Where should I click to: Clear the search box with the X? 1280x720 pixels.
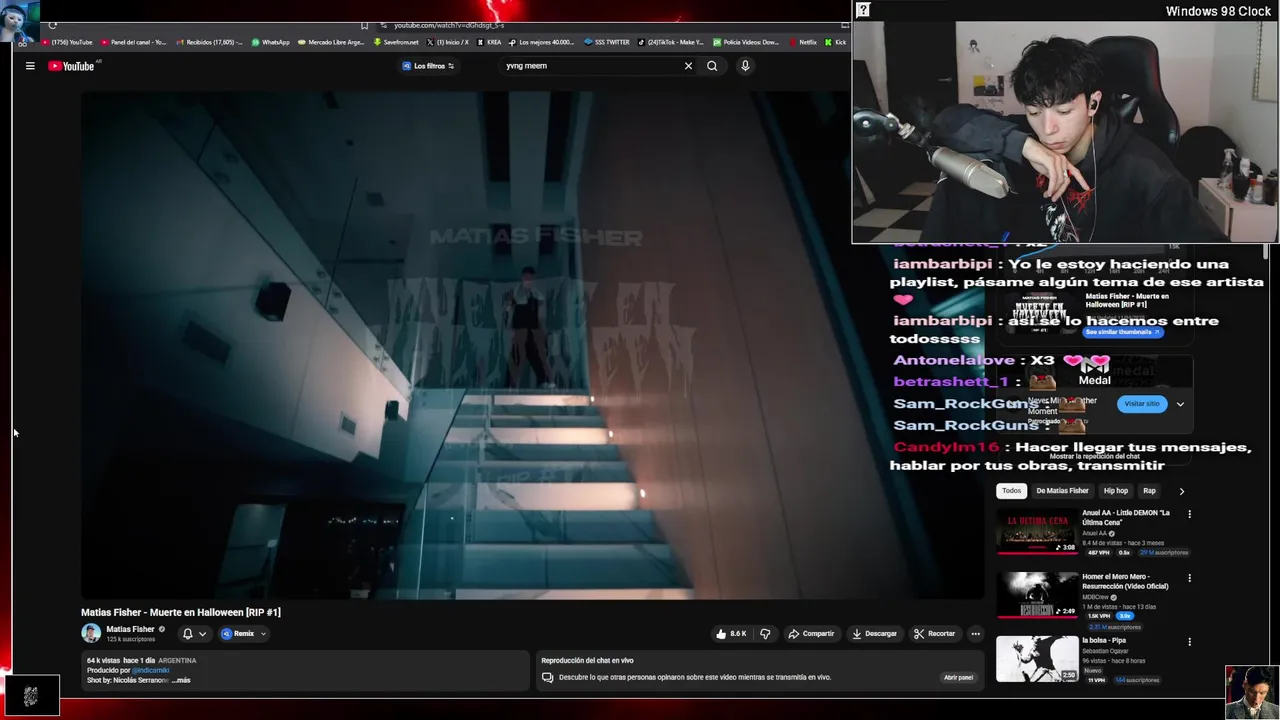(x=688, y=66)
